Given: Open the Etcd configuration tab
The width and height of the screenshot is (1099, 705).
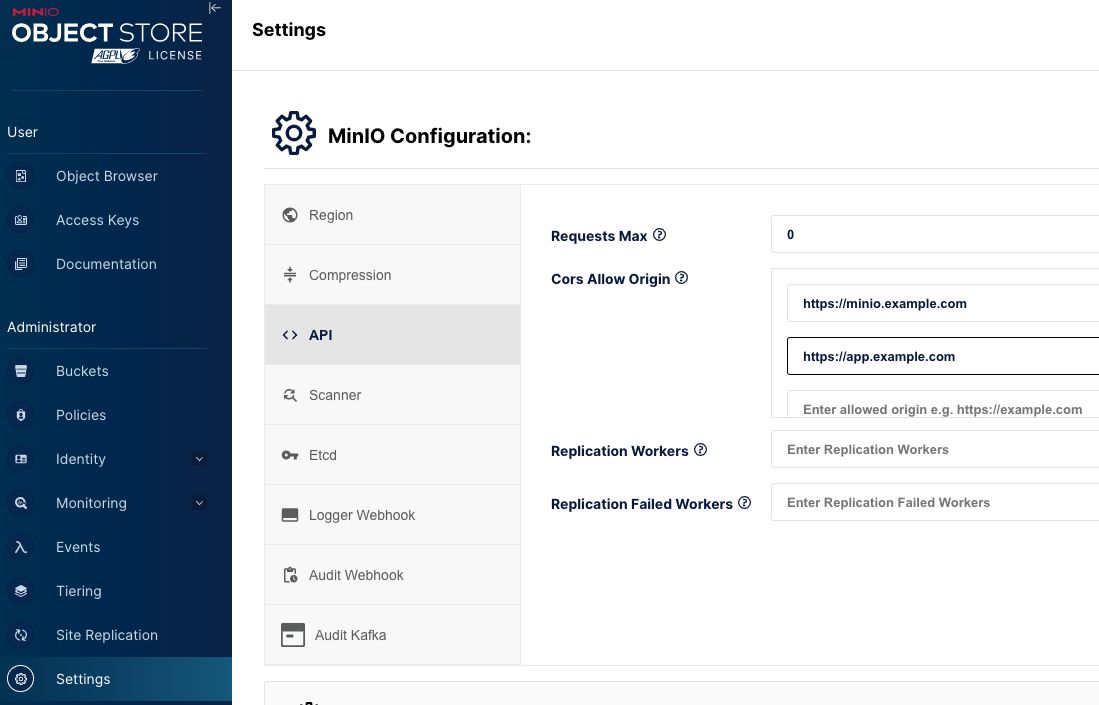Looking at the screenshot, I should (392, 455).
